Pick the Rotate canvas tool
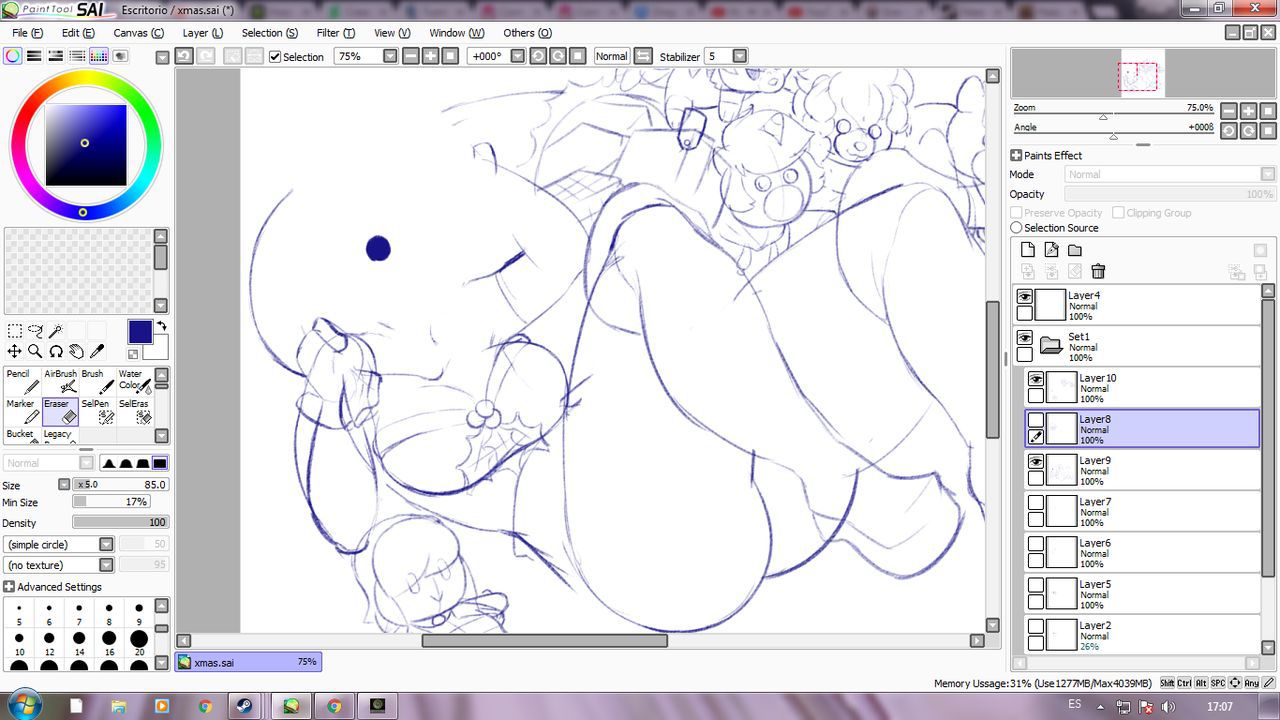1280x720 pixels. pyautogui.click(x=56, y=351)
